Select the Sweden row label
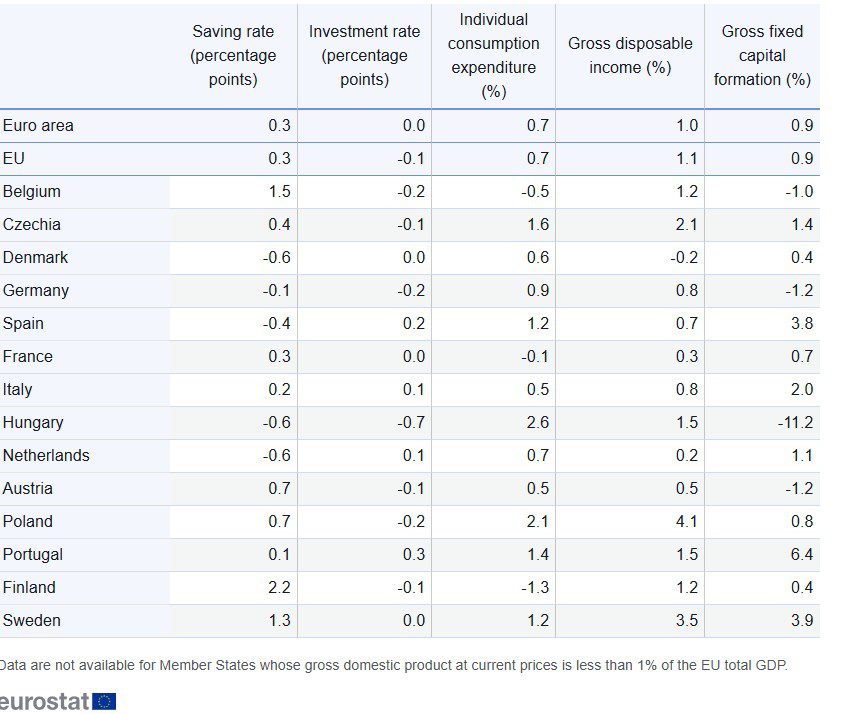This screenshot has height=714, width=842. pos(32,621)
